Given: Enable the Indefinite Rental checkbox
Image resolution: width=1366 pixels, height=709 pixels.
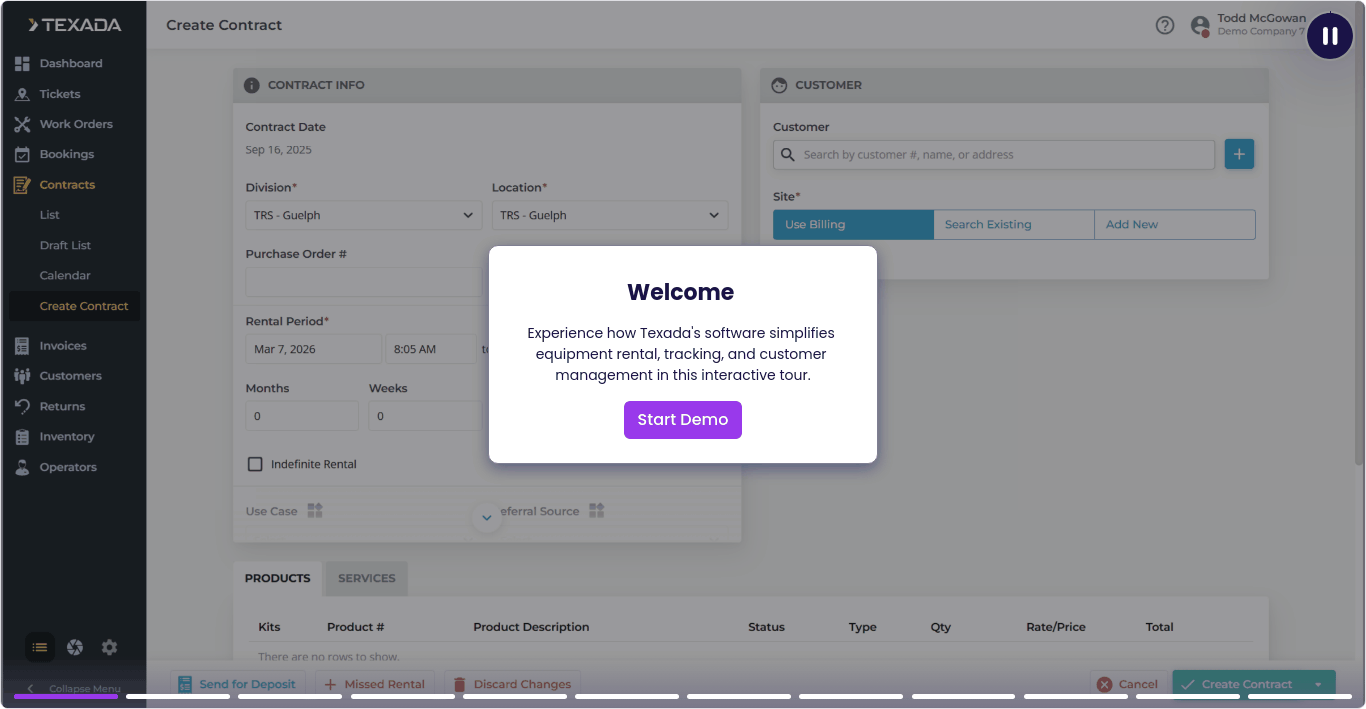Looking at the screenshot, I should point(255,464).
